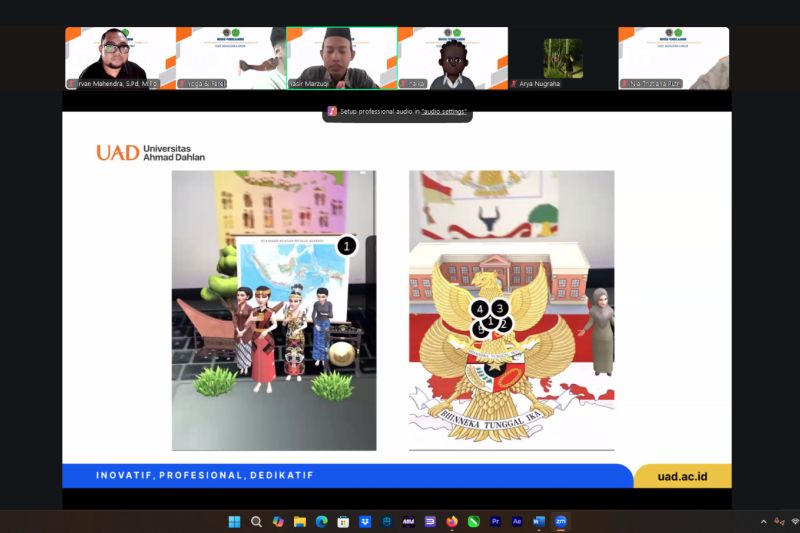Screen dimensions: 800x533
Task: Launch Copilot from the taskbar
Action: [x=278, y=521]
